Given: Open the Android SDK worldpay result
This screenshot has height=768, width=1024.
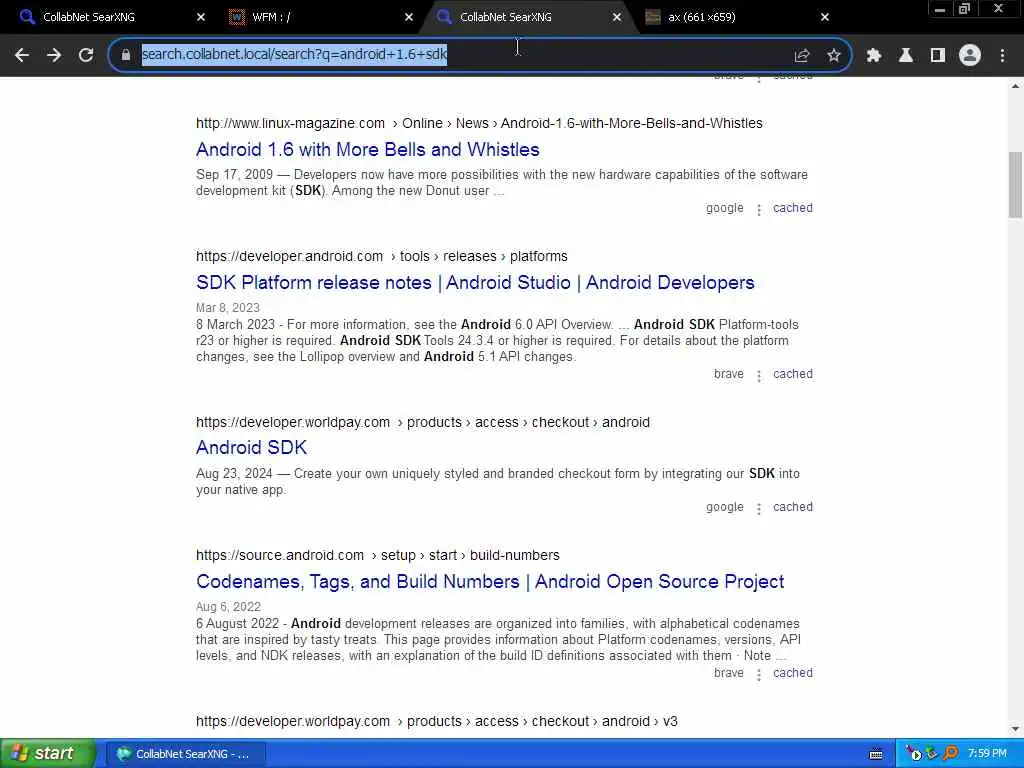Looking at the screenshot, I should 251,448.
